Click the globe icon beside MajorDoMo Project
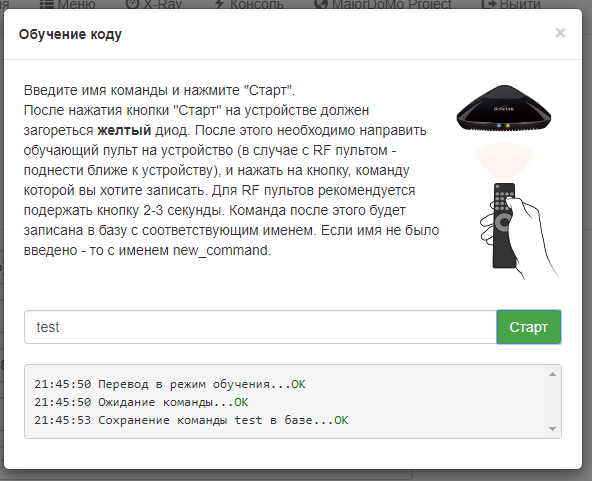 tap(321, 4)
